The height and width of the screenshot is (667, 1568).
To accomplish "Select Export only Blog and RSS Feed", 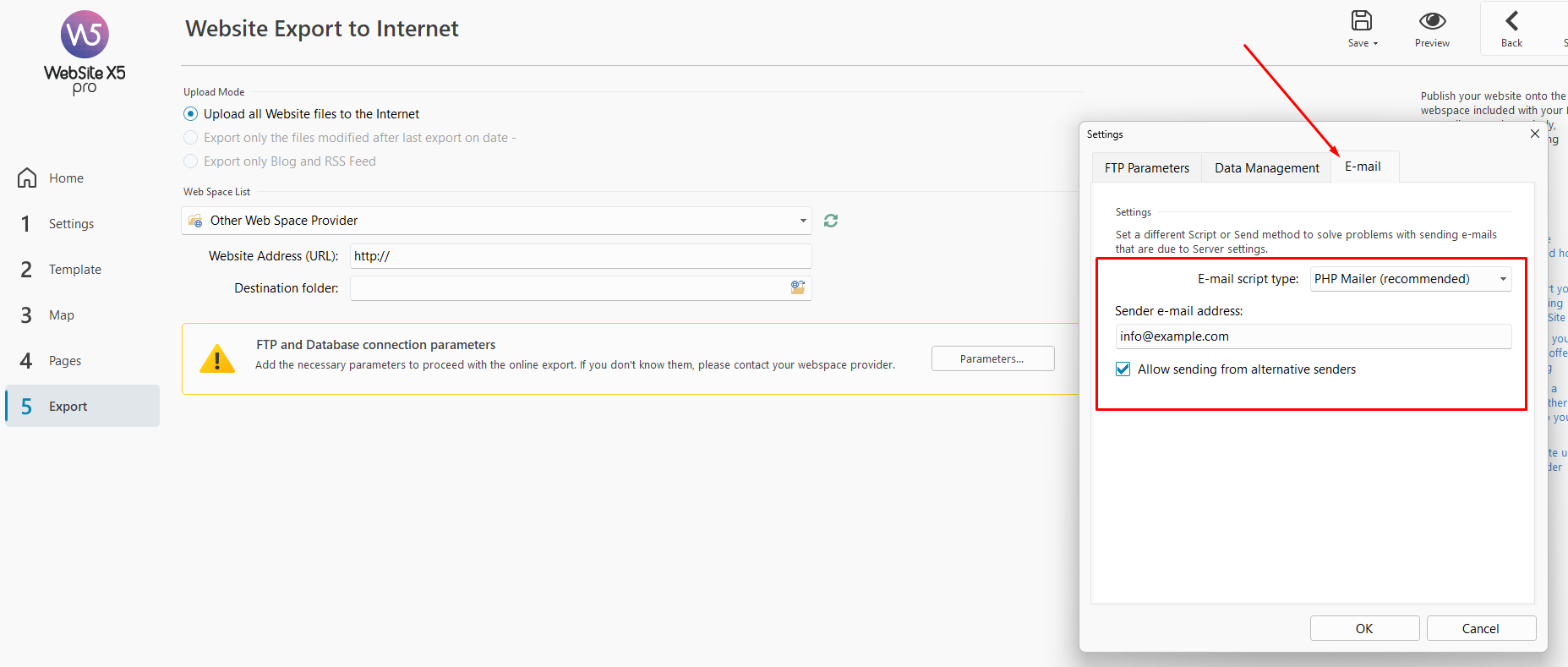I will pos(191,161).
